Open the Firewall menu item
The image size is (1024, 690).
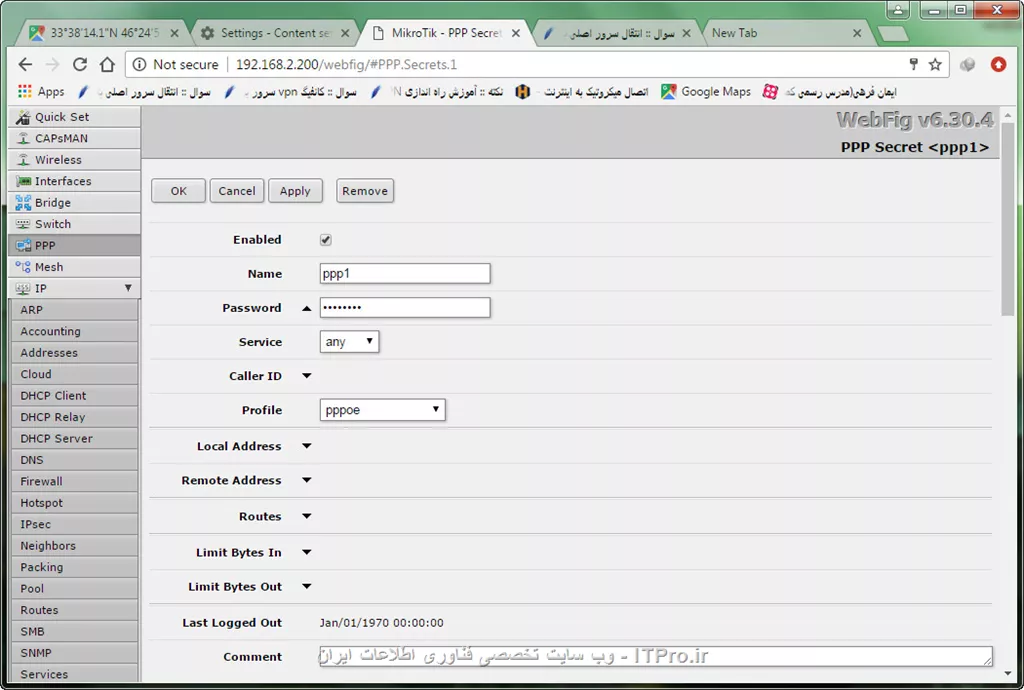pos(74,482)
